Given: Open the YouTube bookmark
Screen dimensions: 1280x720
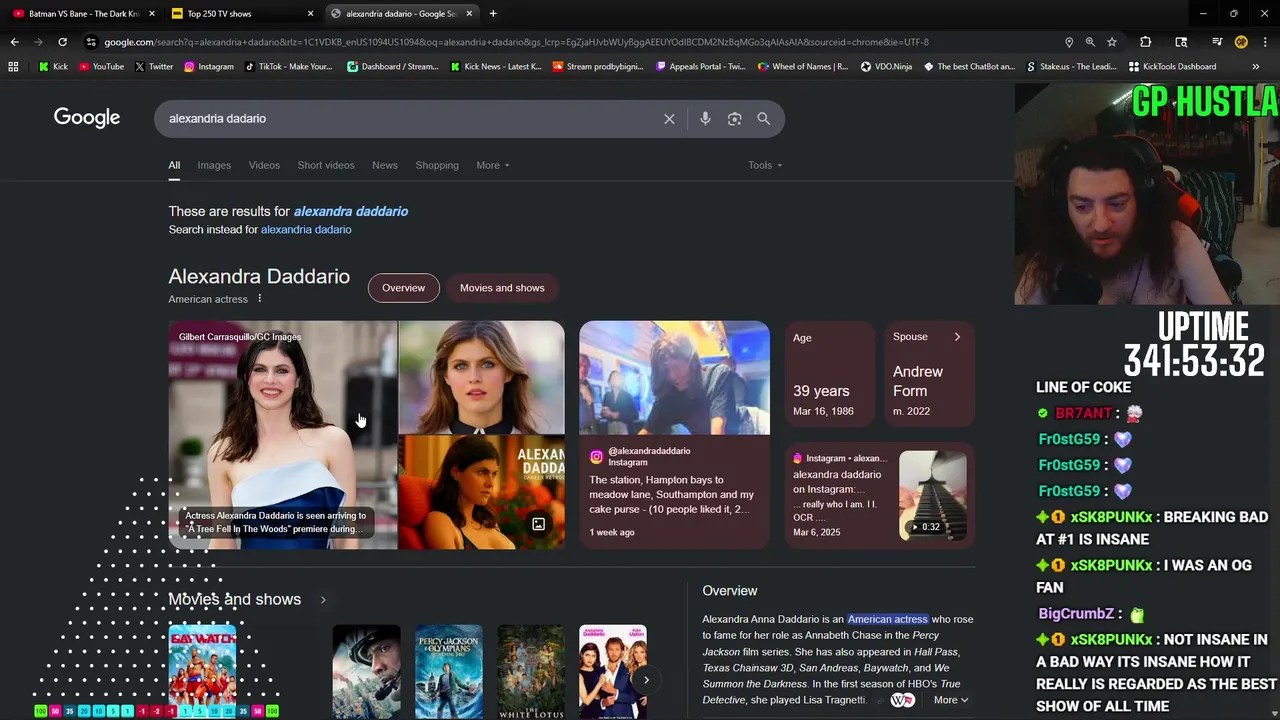Looking at the screenshot, I should click(x=101, y=67).
